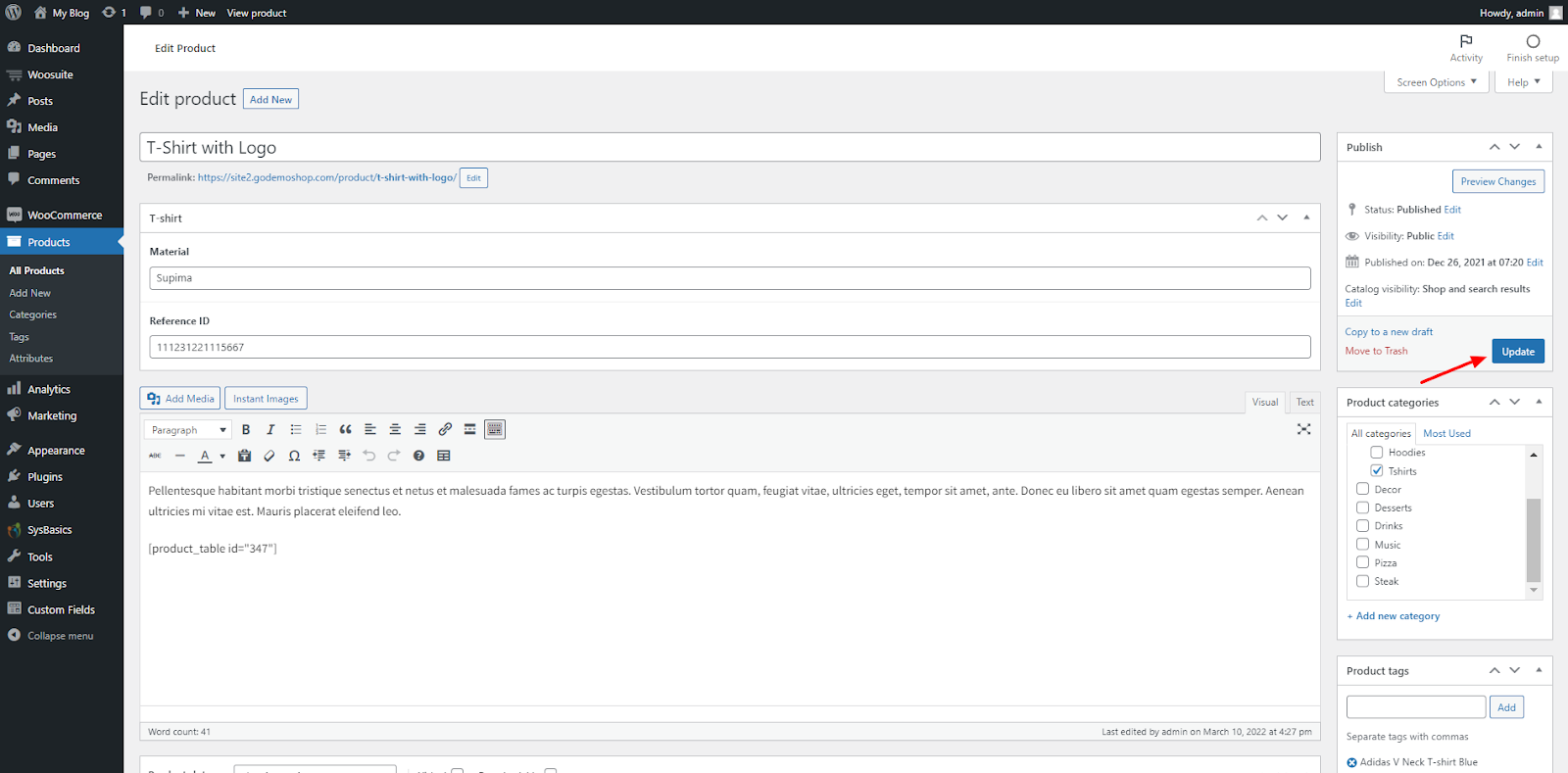
Task: Click the Update button
Action: (1518, 352)
